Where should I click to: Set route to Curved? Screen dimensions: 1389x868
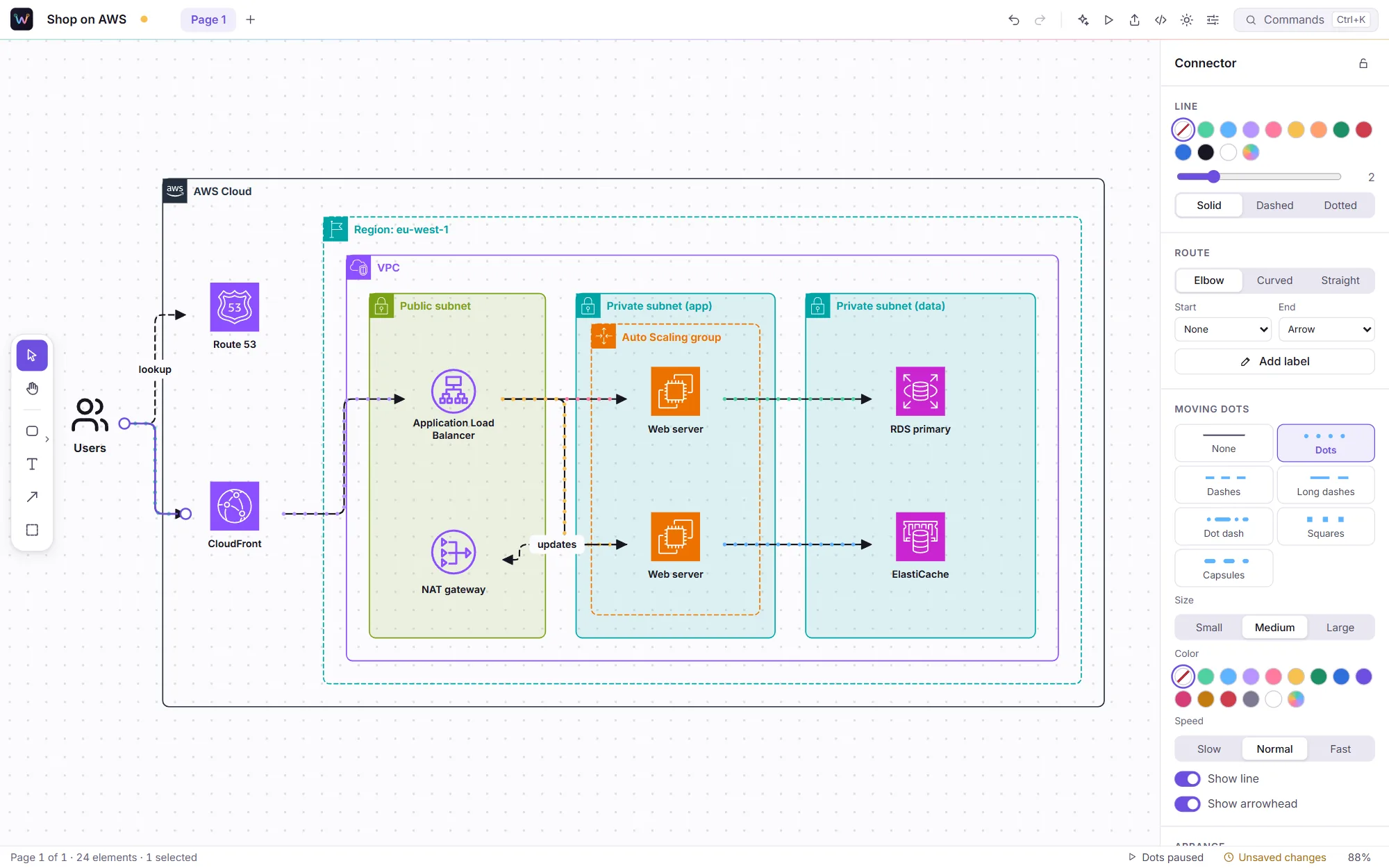[x=1274, y=281]
